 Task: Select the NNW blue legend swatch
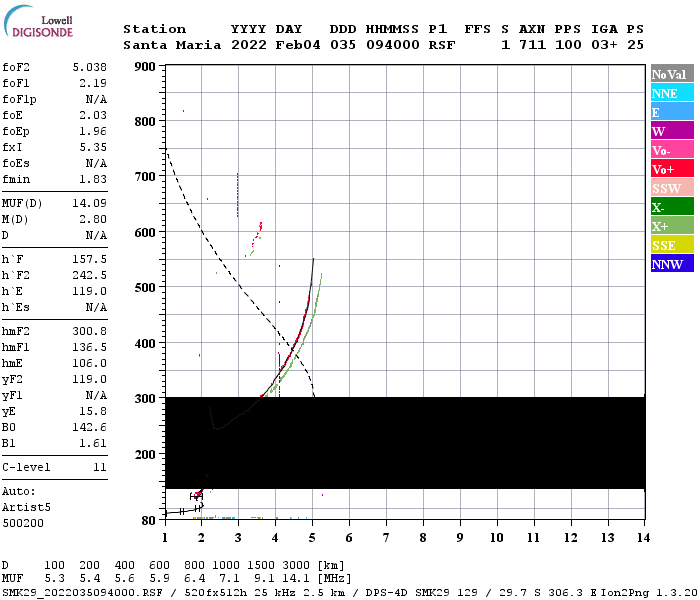coord(672,264)
